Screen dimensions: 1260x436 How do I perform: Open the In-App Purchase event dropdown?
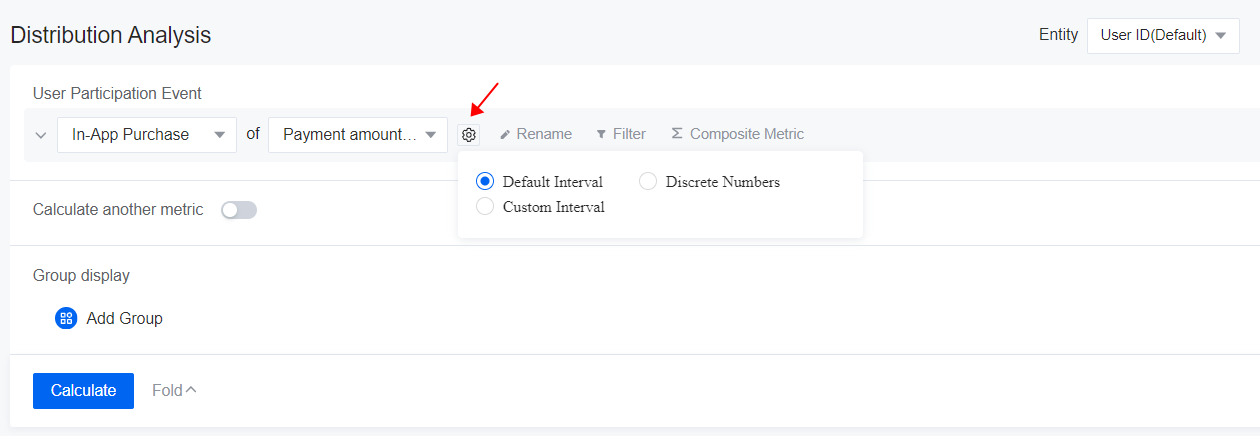(147, 135)
